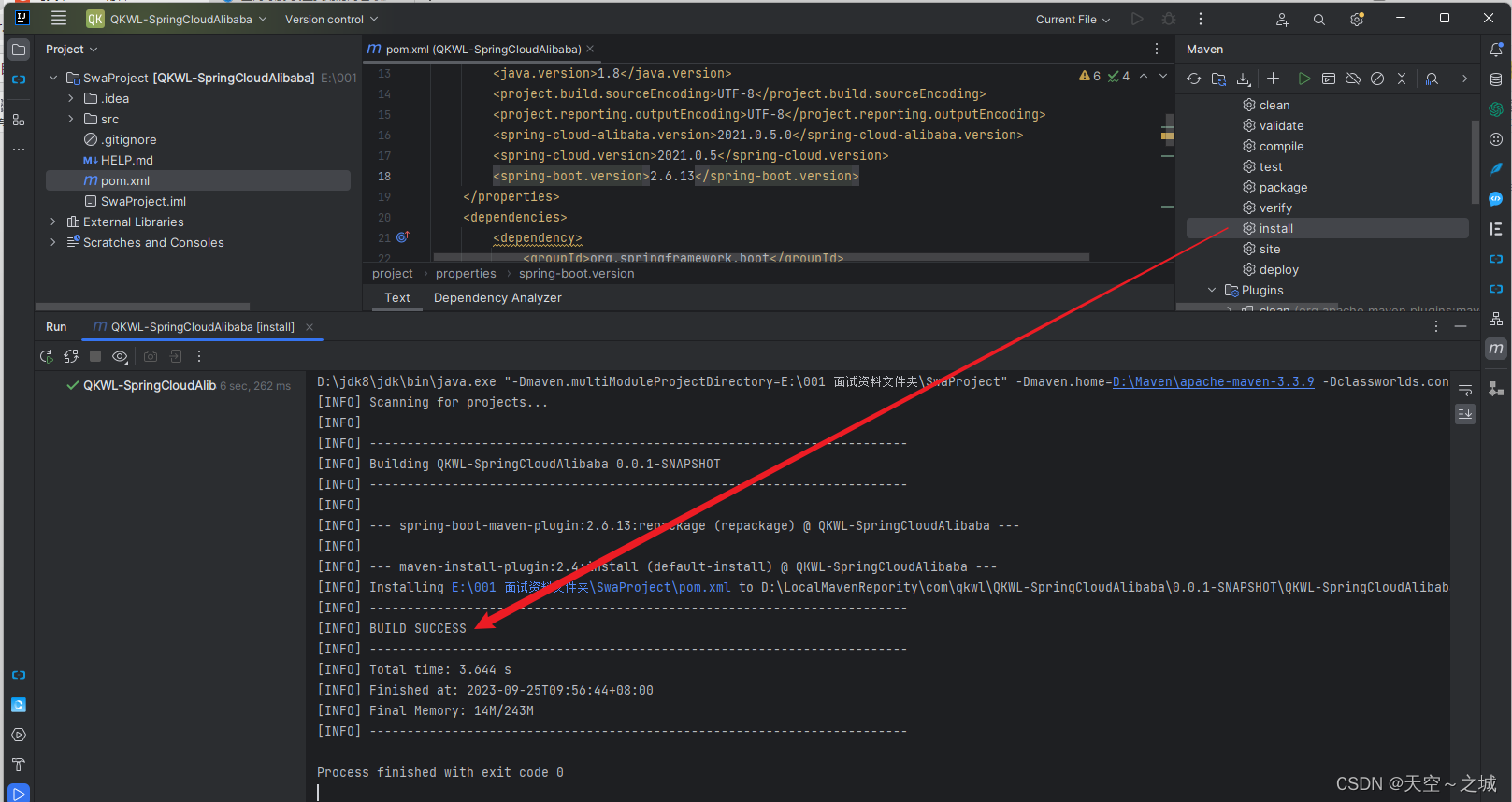This screenshot has width=1512, height=802.
Task: Click Maven lifecycle vertical scrollbar
Action: pyautogui.click(x=1475, y=163)
